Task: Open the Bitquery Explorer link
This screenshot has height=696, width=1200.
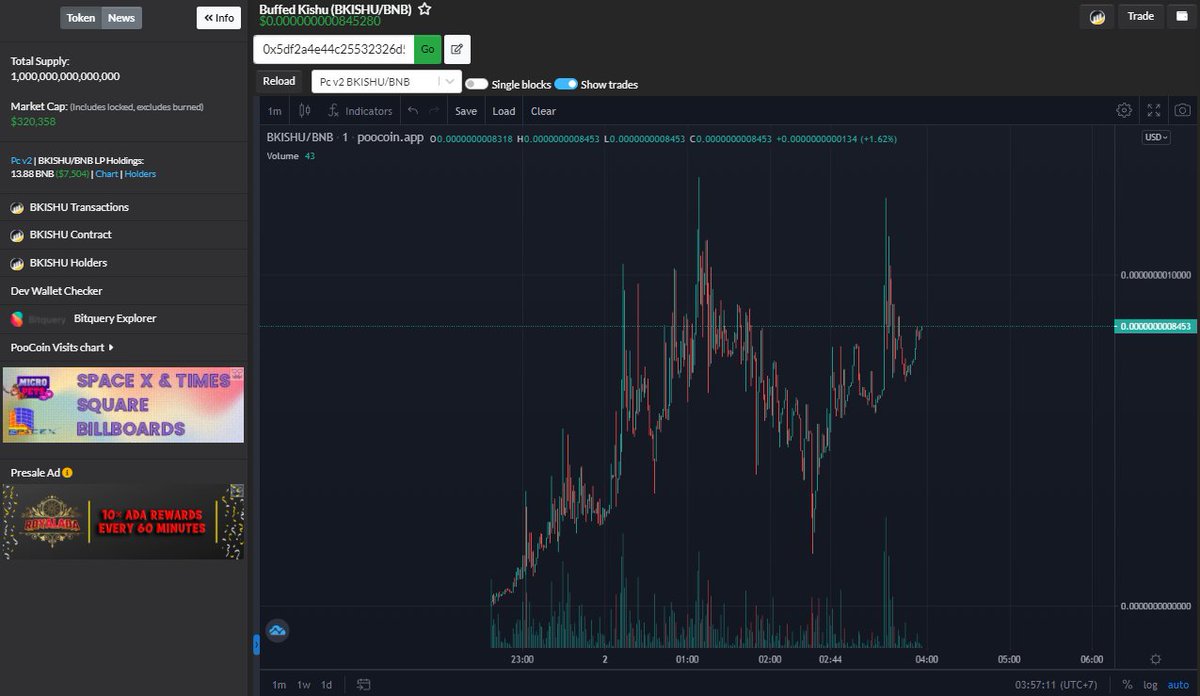Action: point(115,319)
